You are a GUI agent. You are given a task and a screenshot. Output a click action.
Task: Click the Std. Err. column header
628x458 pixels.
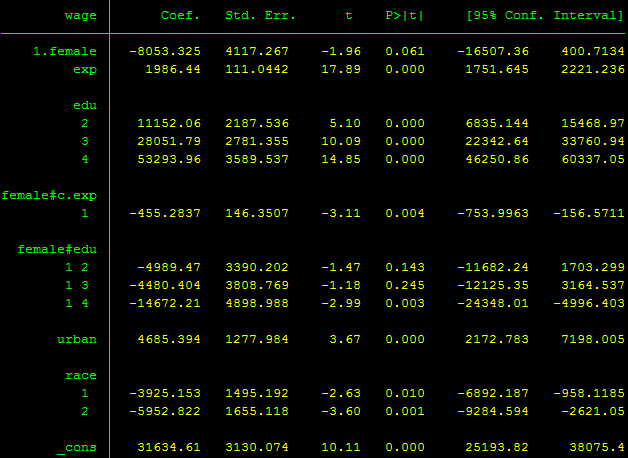(x=255, y=15)
